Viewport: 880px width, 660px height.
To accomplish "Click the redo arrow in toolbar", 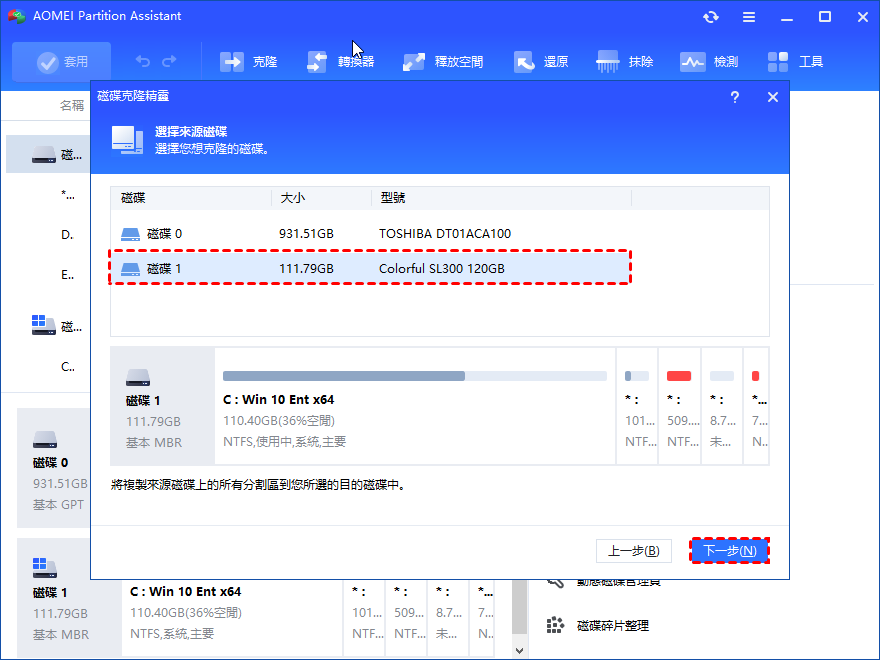I will click(x=169, y=61).
